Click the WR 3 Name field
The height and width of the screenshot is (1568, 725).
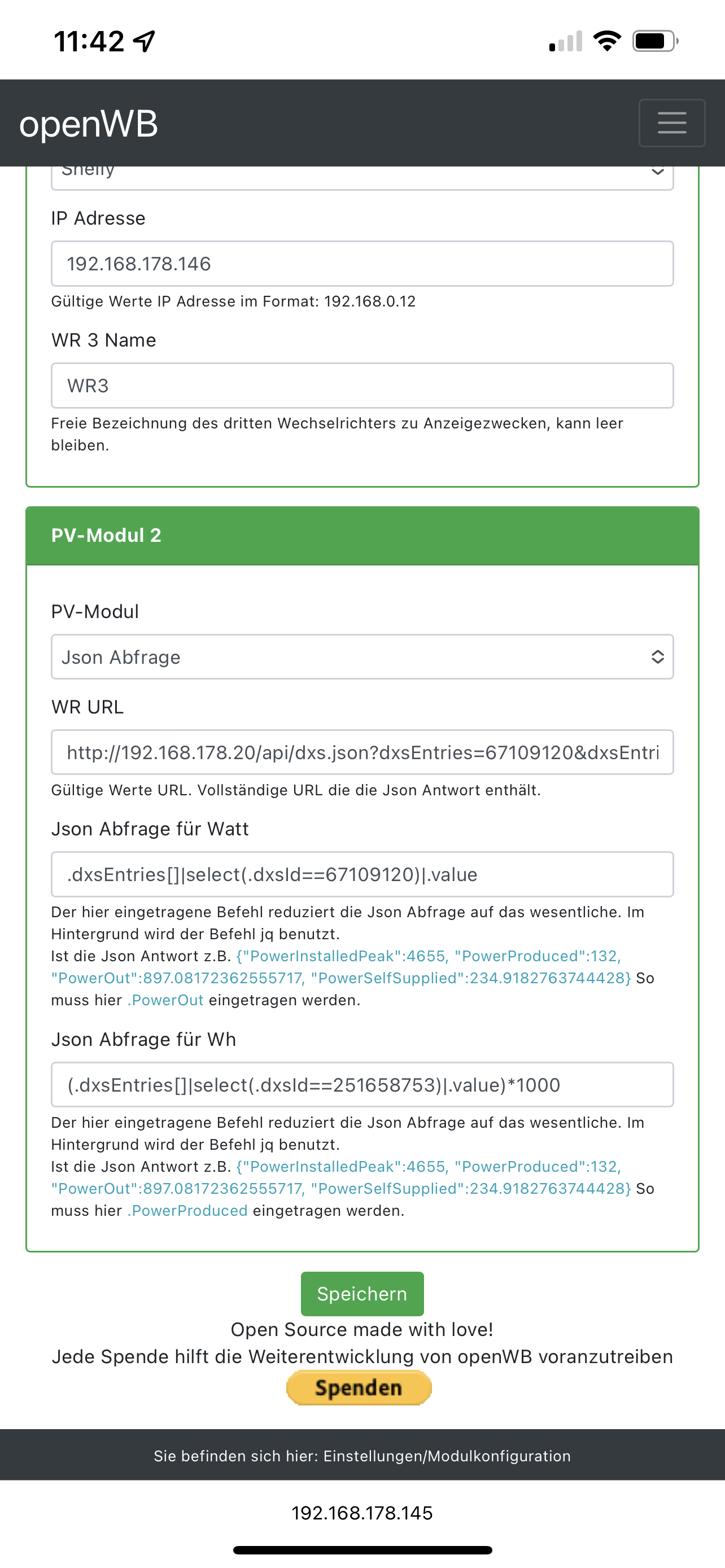361,386
